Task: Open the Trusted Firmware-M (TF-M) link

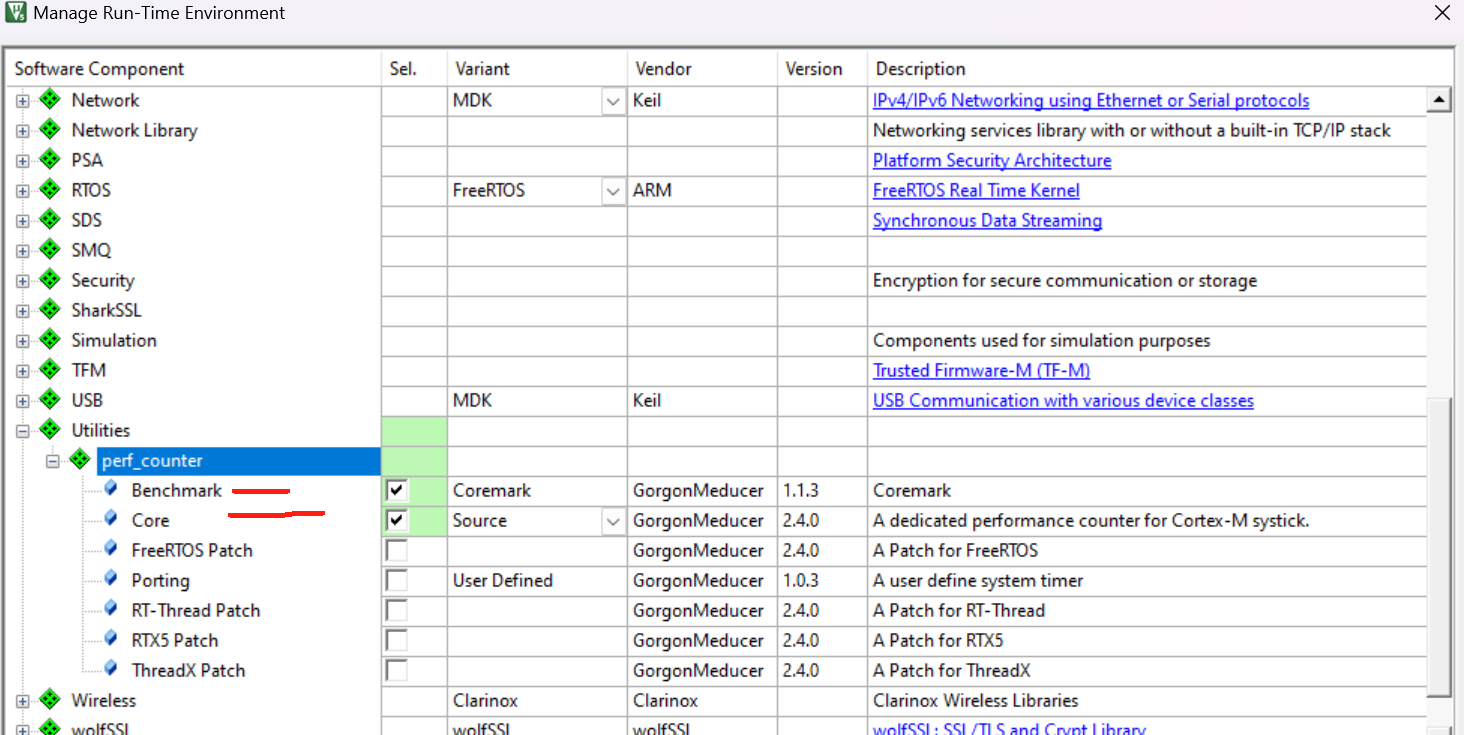Action: point(981,371)
